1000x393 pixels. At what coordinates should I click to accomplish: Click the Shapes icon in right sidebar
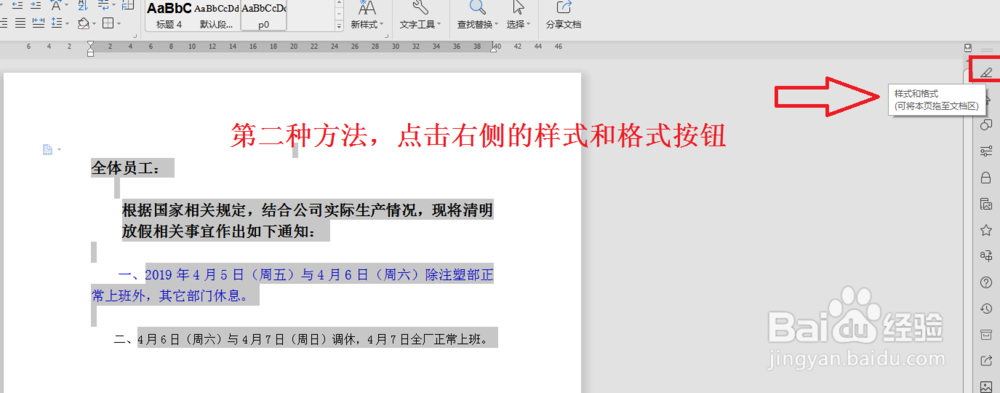click(986, 124)
